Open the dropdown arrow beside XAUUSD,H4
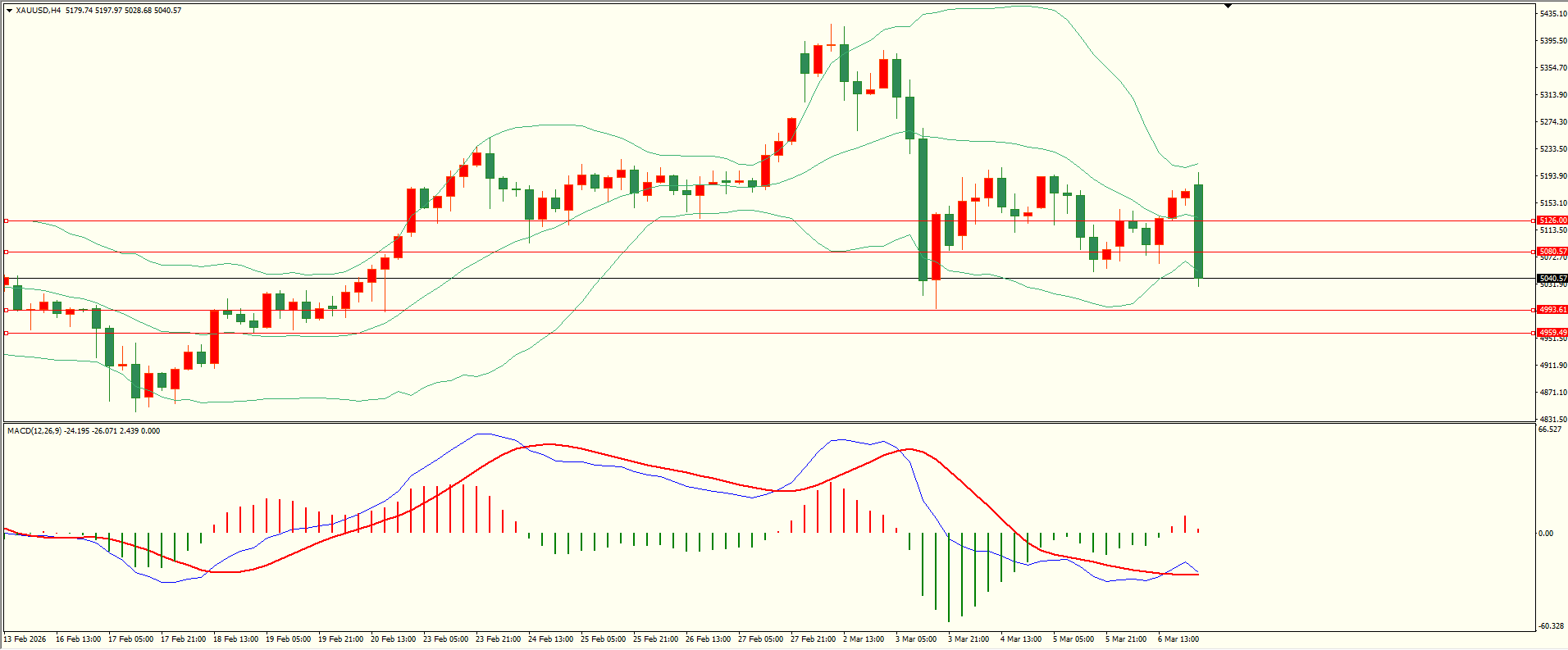Screen dimensions: 1568x650 coord(9,11)
